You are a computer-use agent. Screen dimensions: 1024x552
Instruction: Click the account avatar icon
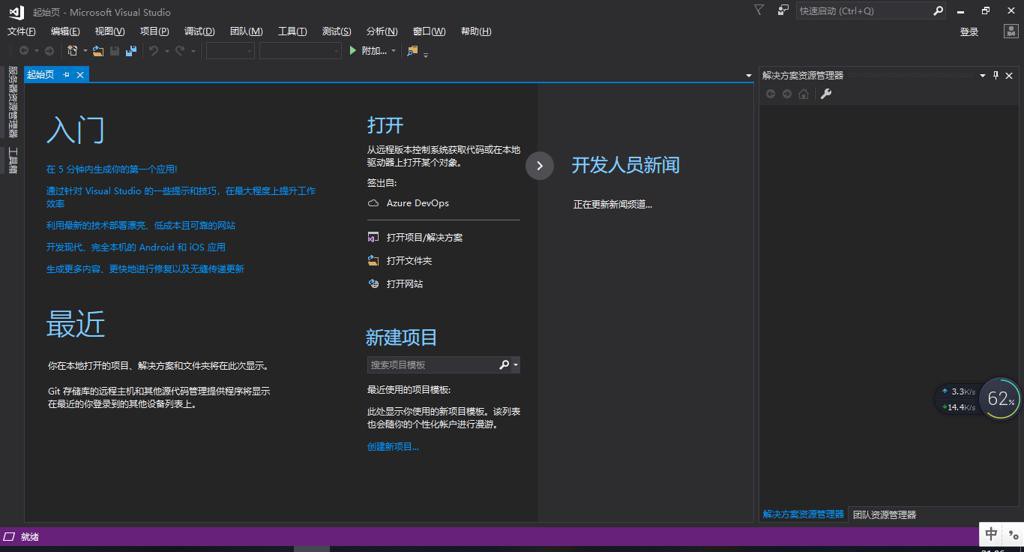tap(1010, 31)
